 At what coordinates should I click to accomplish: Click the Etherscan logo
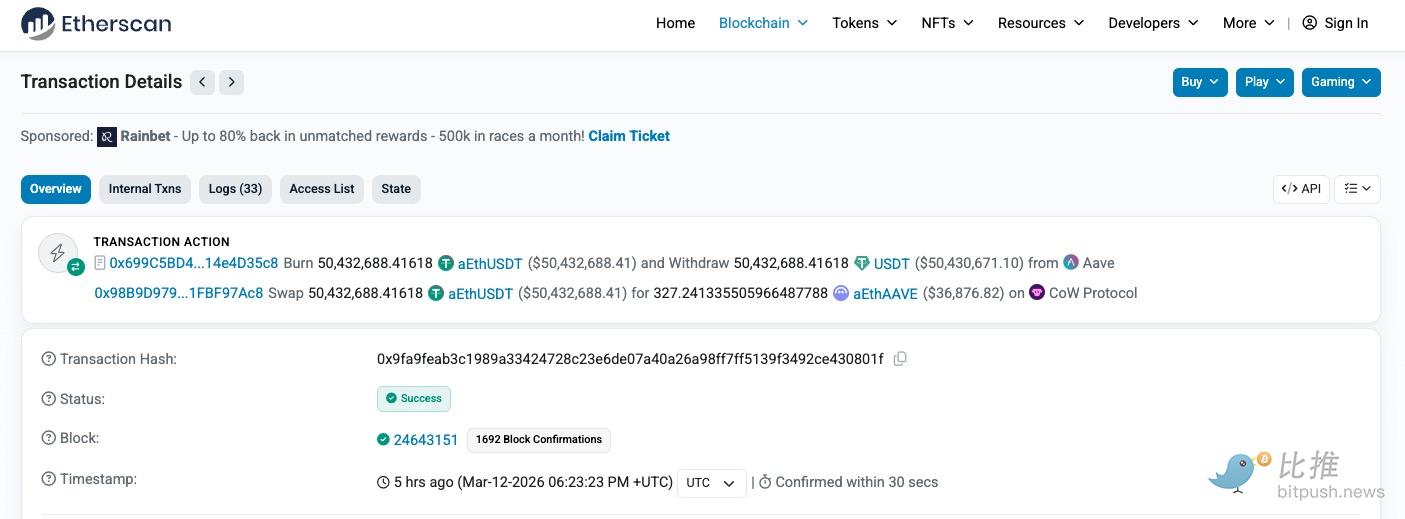96,23
